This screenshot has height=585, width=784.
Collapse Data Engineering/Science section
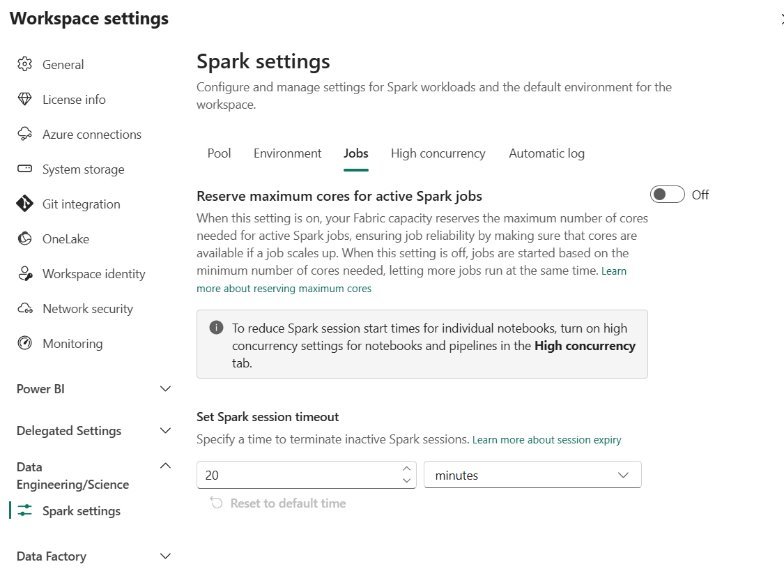[x=165, y=466]
